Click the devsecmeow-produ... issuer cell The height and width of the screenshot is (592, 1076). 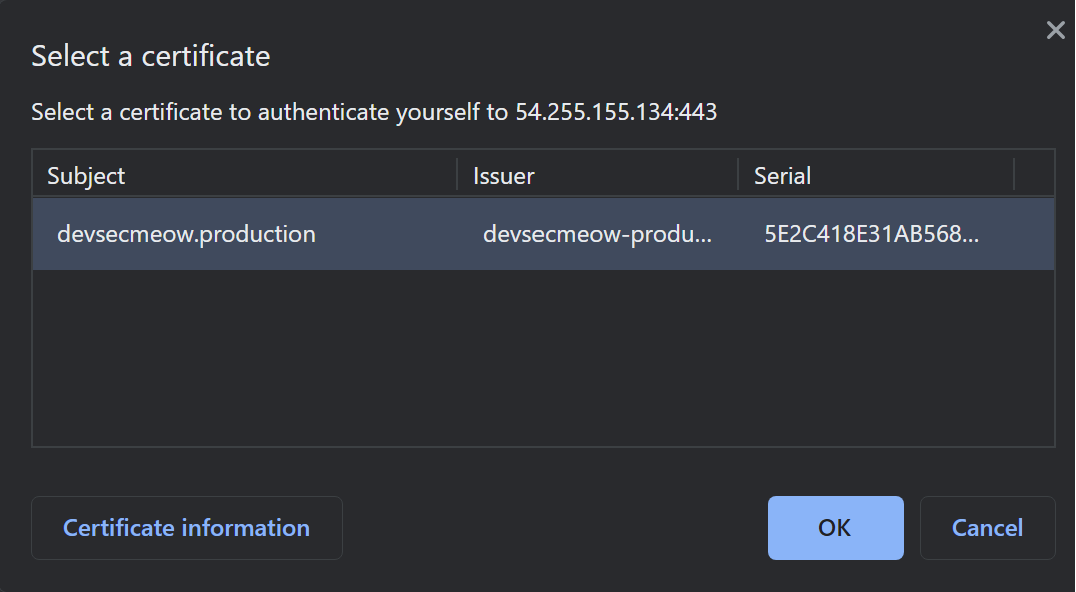597,234
